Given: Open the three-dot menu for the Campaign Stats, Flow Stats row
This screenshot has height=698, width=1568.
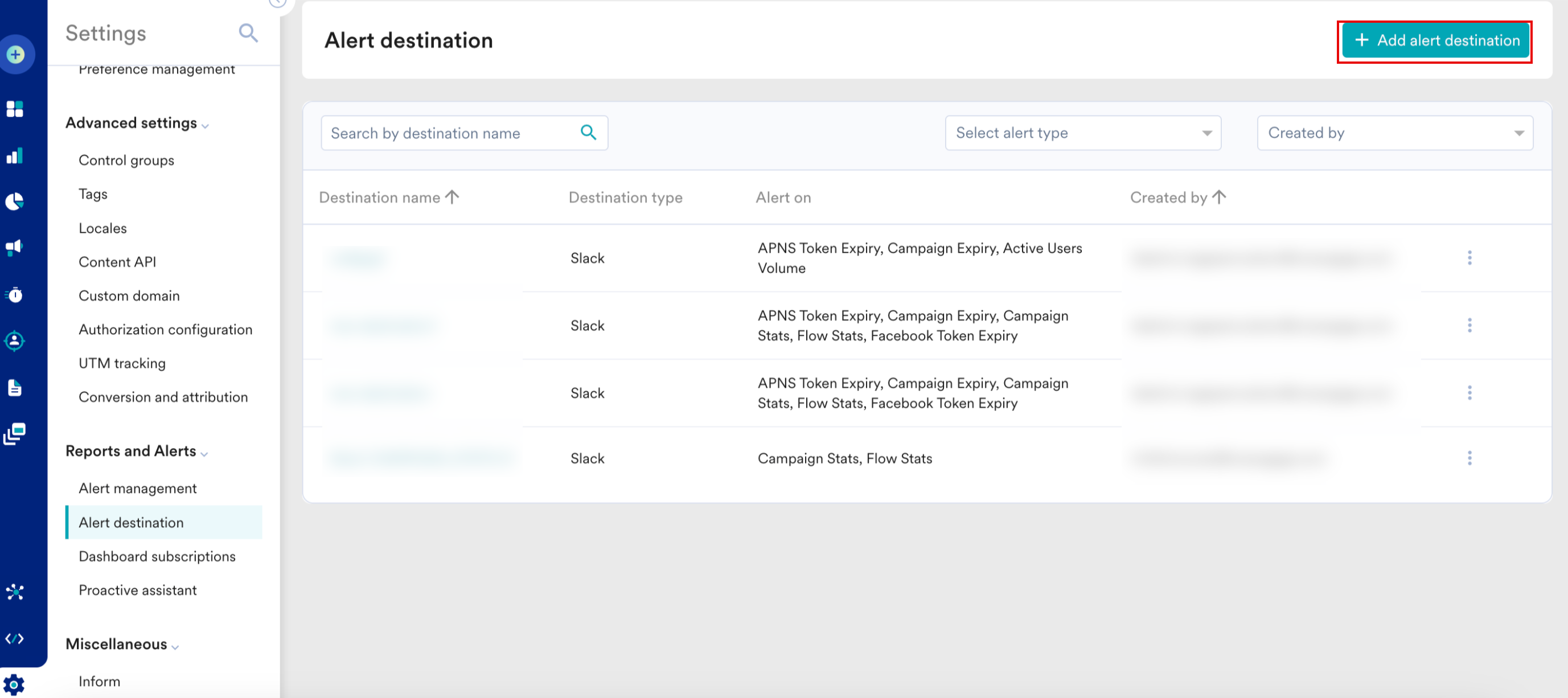Looking at the screenshot, I should coord(1469,458).
